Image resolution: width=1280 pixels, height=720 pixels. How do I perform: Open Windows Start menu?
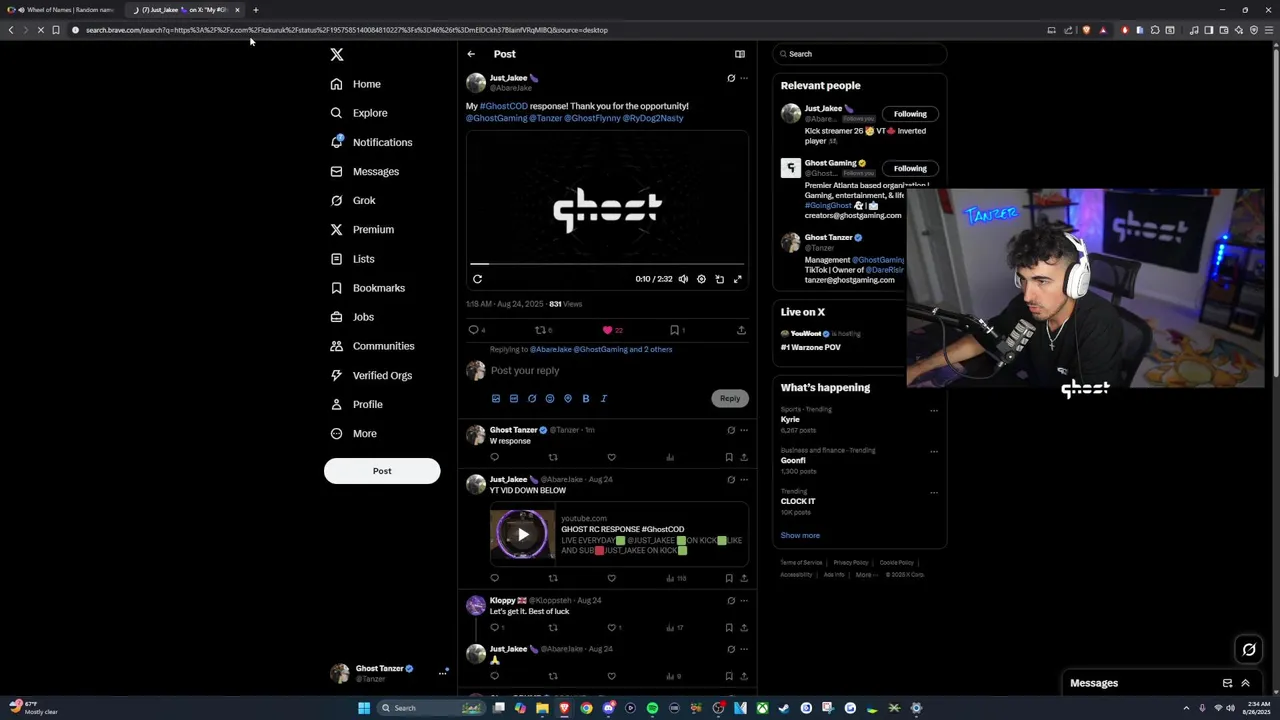(364, 708)
